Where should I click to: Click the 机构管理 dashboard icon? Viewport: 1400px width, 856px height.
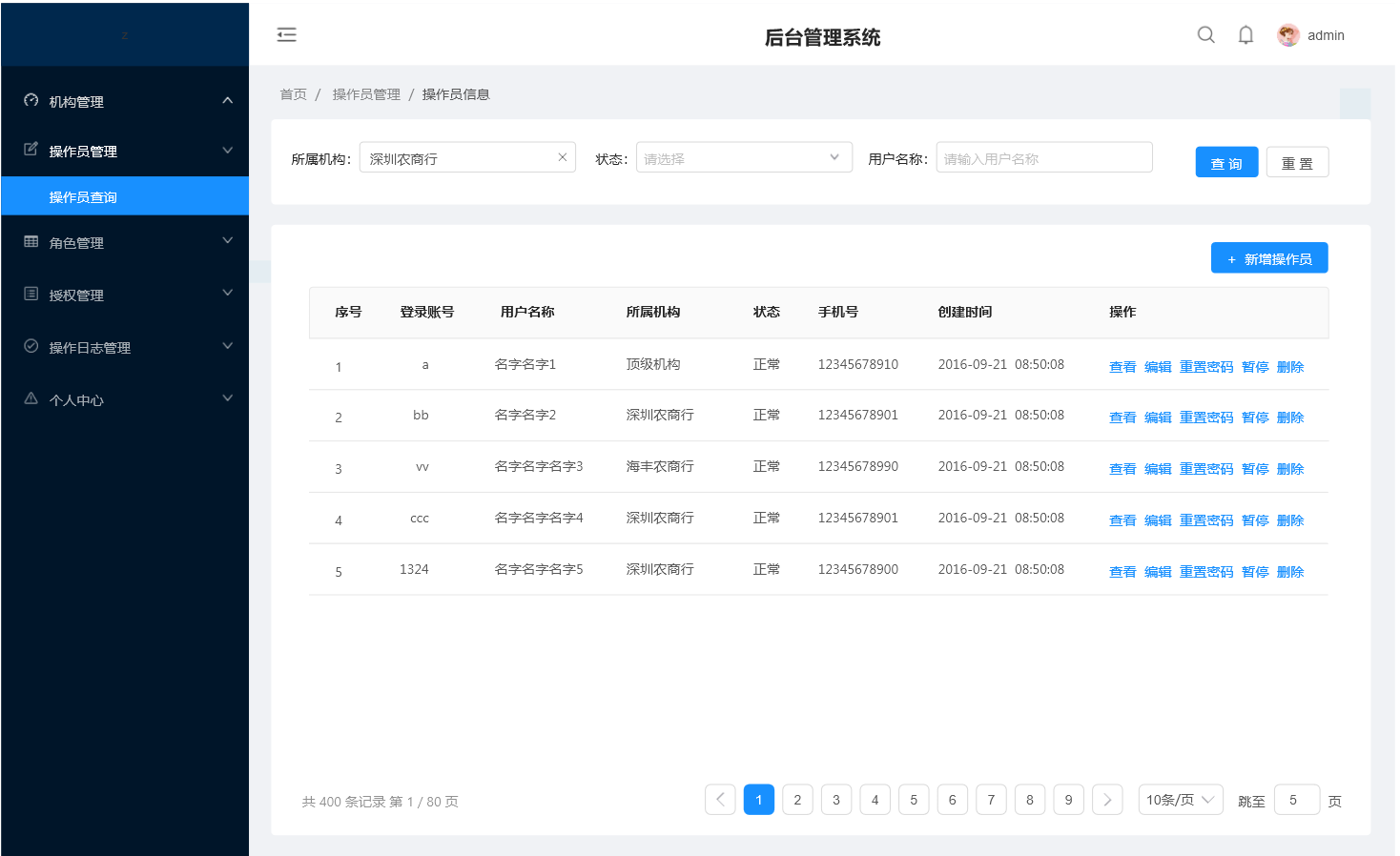[31, 100]
